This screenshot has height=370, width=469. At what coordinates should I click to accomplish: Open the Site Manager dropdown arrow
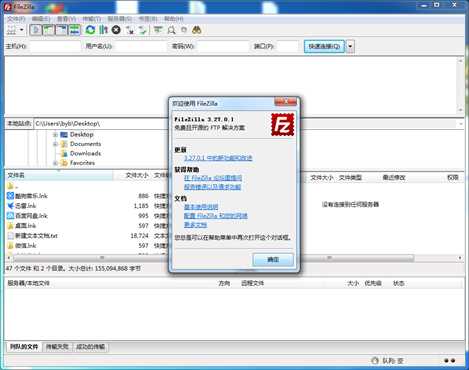tap(22, 30)
